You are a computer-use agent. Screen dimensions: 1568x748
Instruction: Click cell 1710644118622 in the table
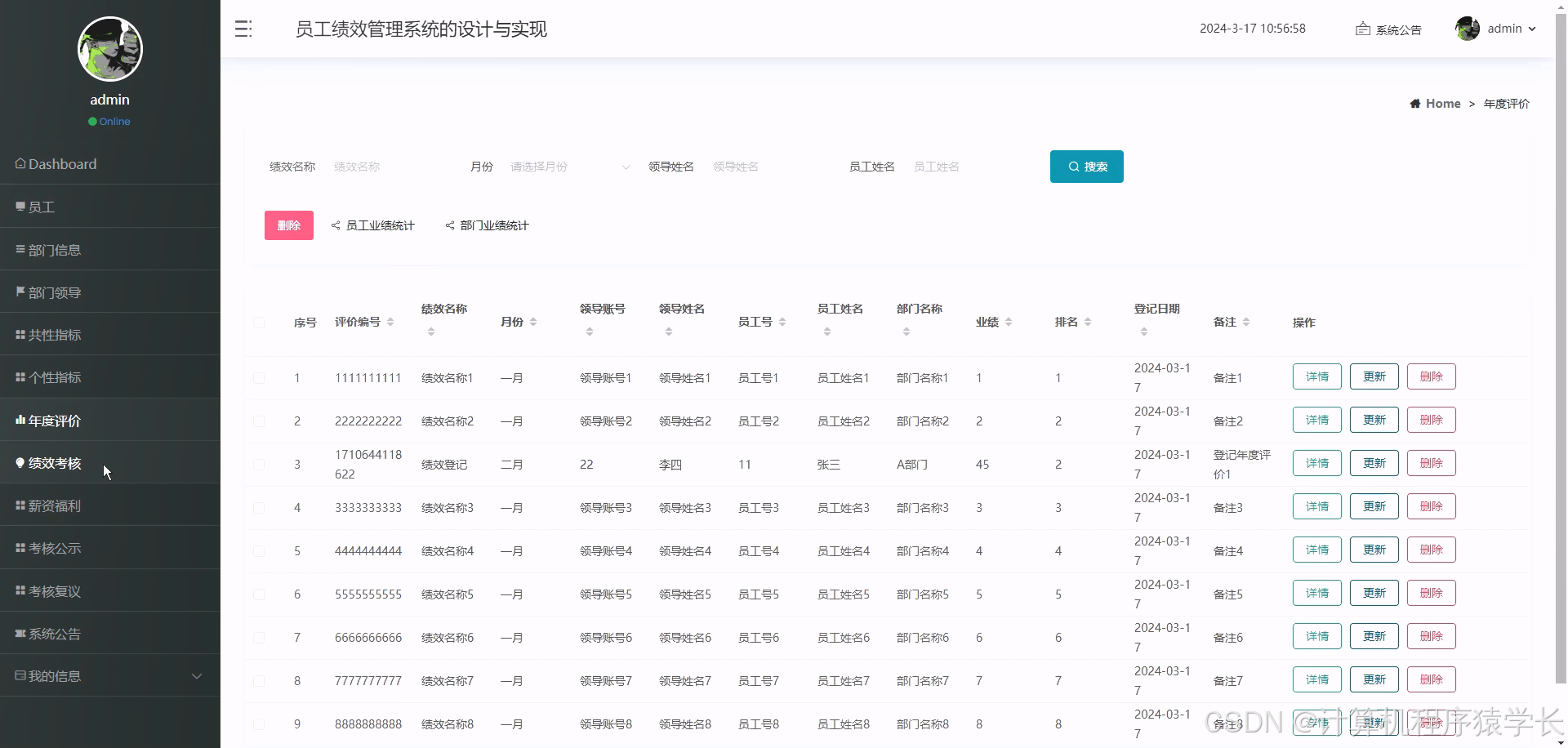tap(368, 465)
